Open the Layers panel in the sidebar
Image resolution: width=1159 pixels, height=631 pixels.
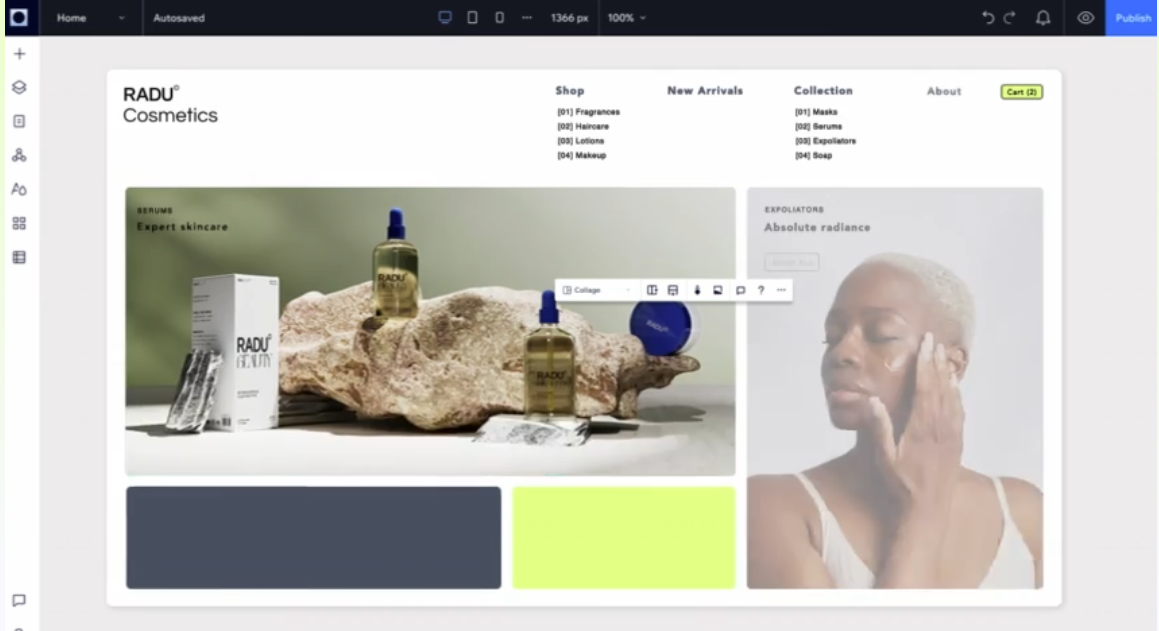19,86
